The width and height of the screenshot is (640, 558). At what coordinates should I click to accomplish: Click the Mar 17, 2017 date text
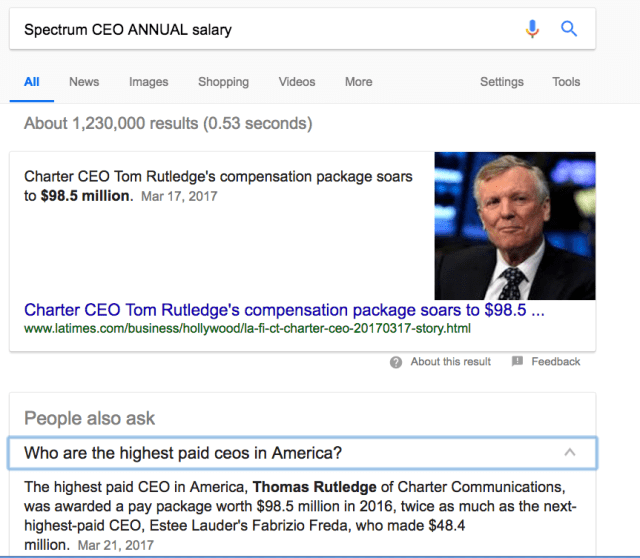pos(179,196)
